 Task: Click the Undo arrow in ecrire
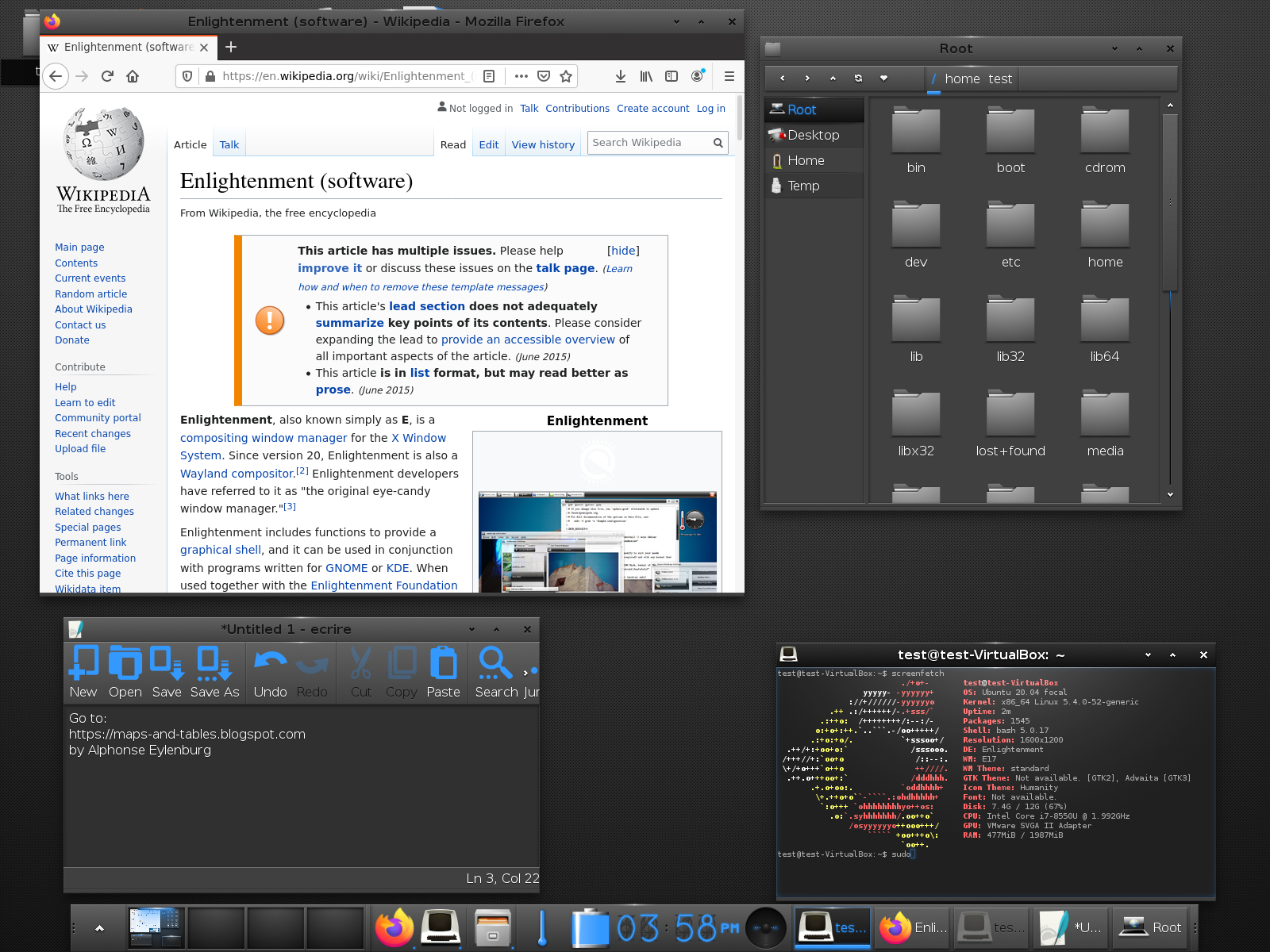click(x=270, y=664)
